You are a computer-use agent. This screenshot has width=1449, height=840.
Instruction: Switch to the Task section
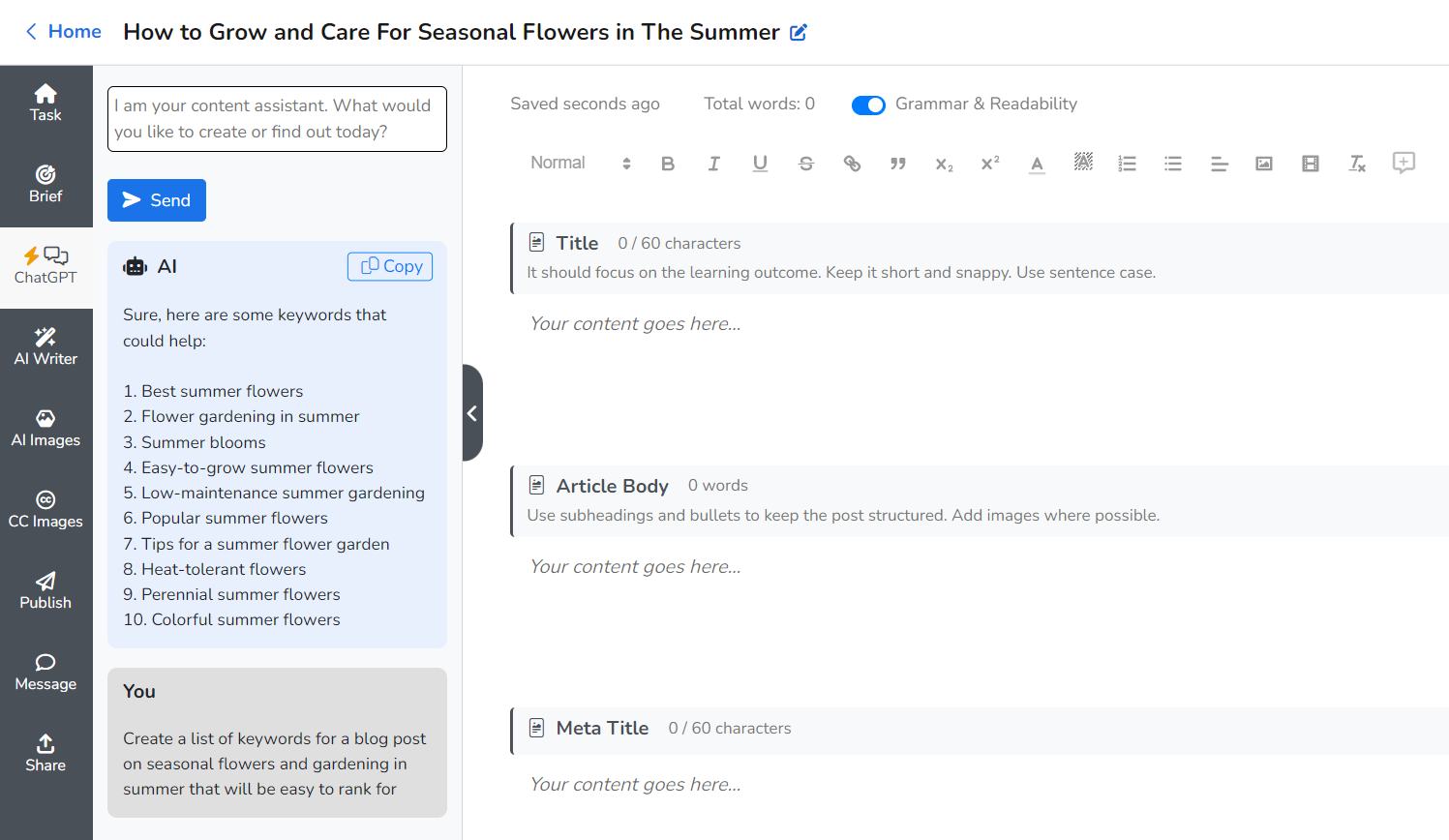[45, 101]
